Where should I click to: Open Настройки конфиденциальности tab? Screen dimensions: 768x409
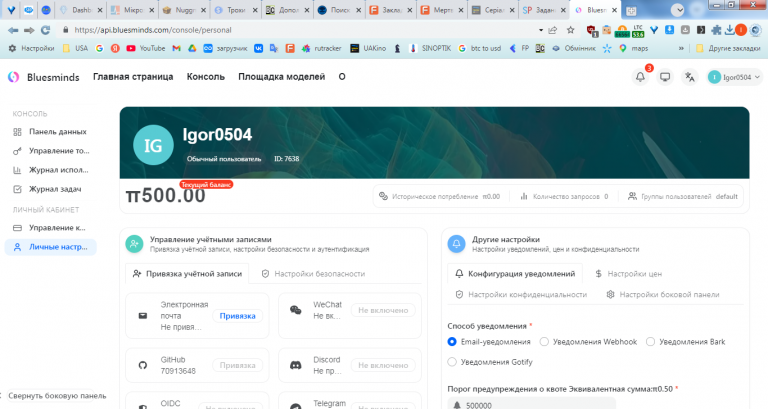click(x=521, y=294)
